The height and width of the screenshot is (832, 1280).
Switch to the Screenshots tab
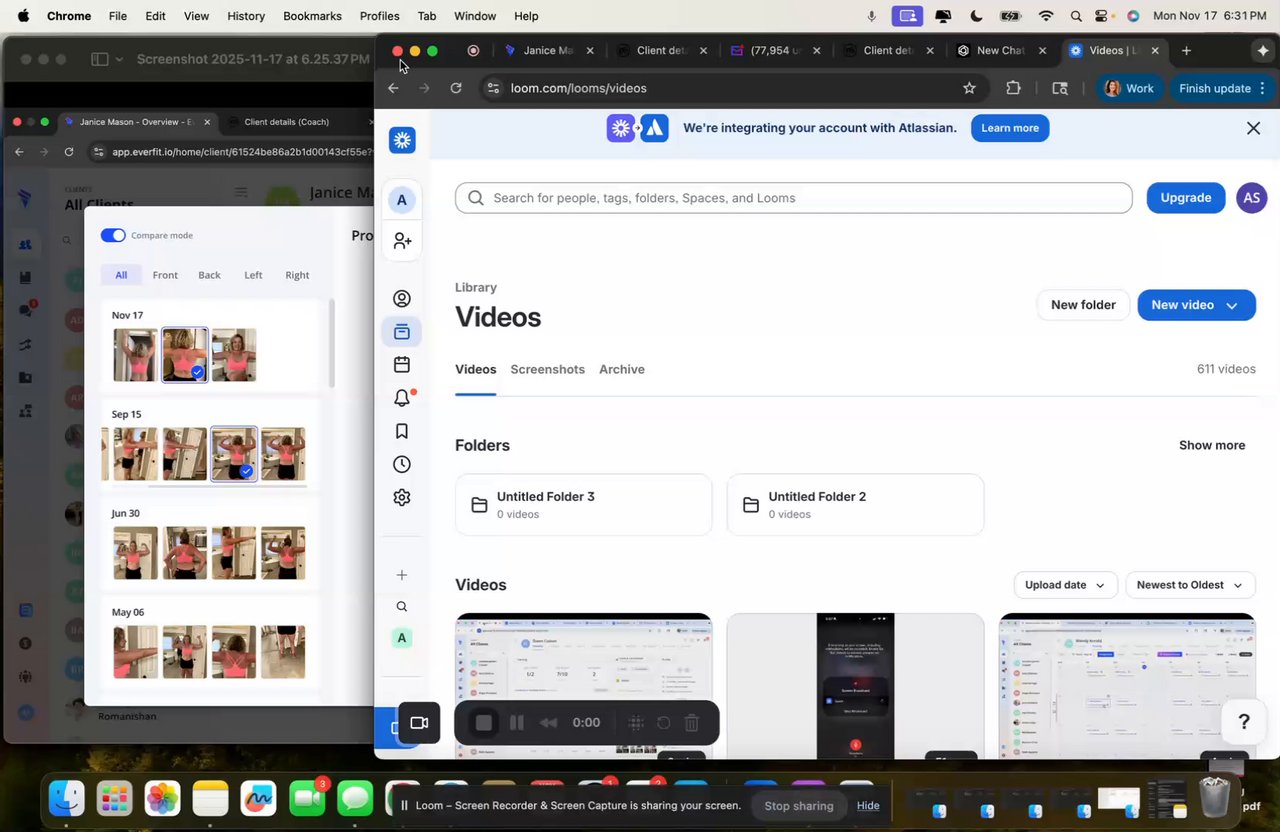tap(547, 369)
